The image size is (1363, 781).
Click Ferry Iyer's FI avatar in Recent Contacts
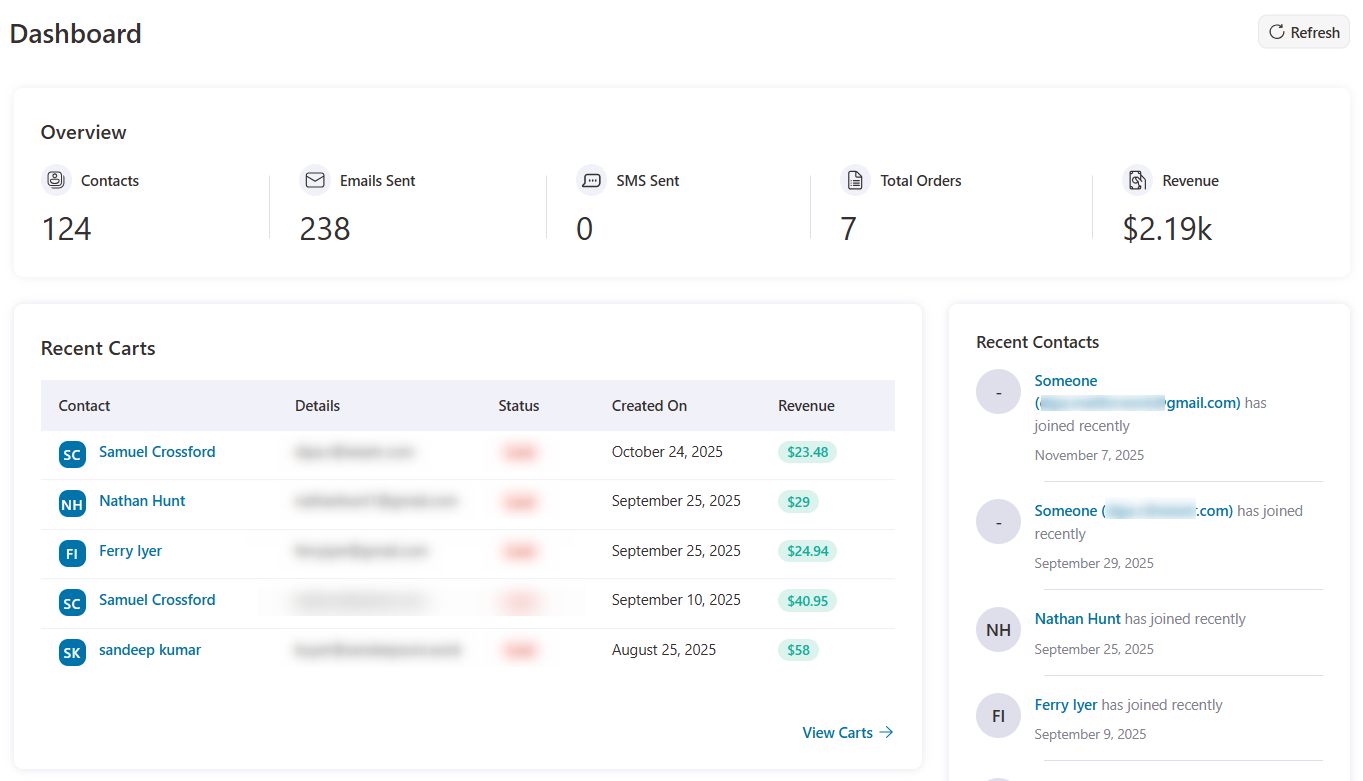tap(998, 715)
